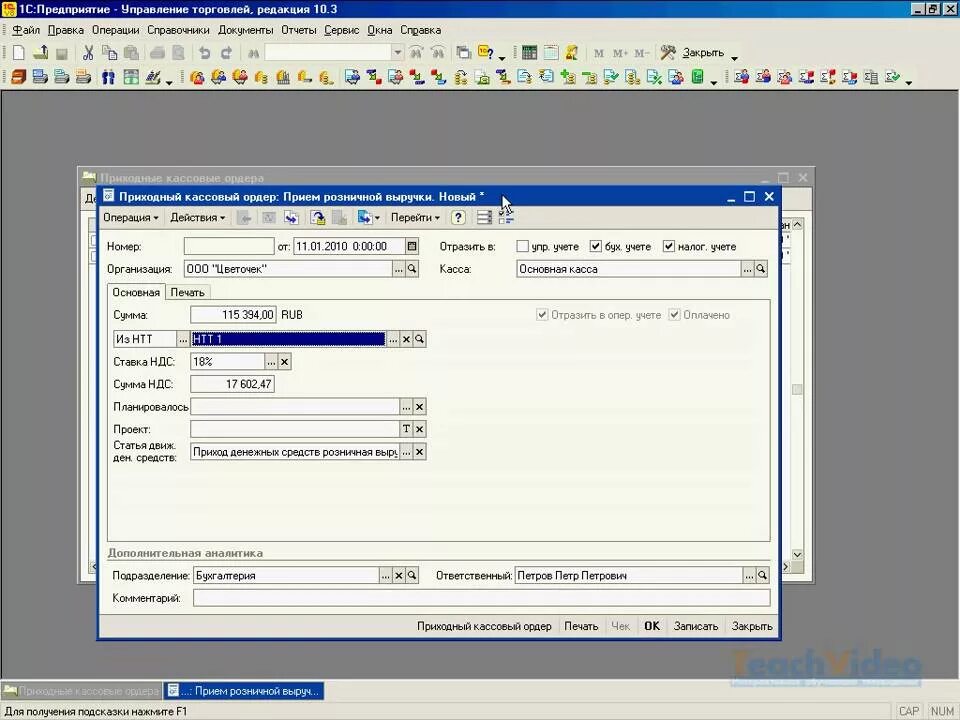
Task: Click the refresh-with-lock icon in form toolbar
Action: point(317,217)
